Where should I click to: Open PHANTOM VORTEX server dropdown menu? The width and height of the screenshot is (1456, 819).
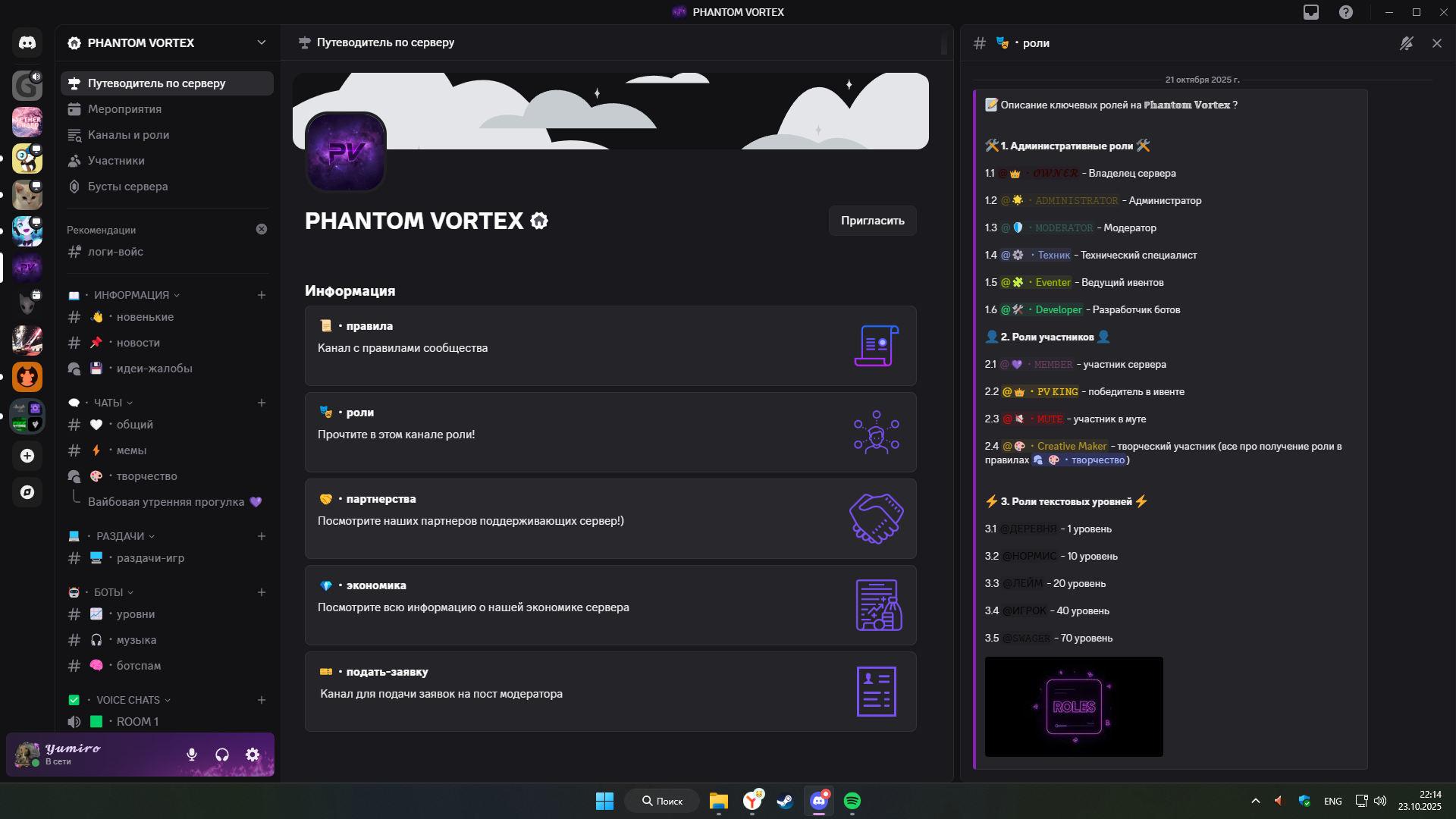coord(261,42)
